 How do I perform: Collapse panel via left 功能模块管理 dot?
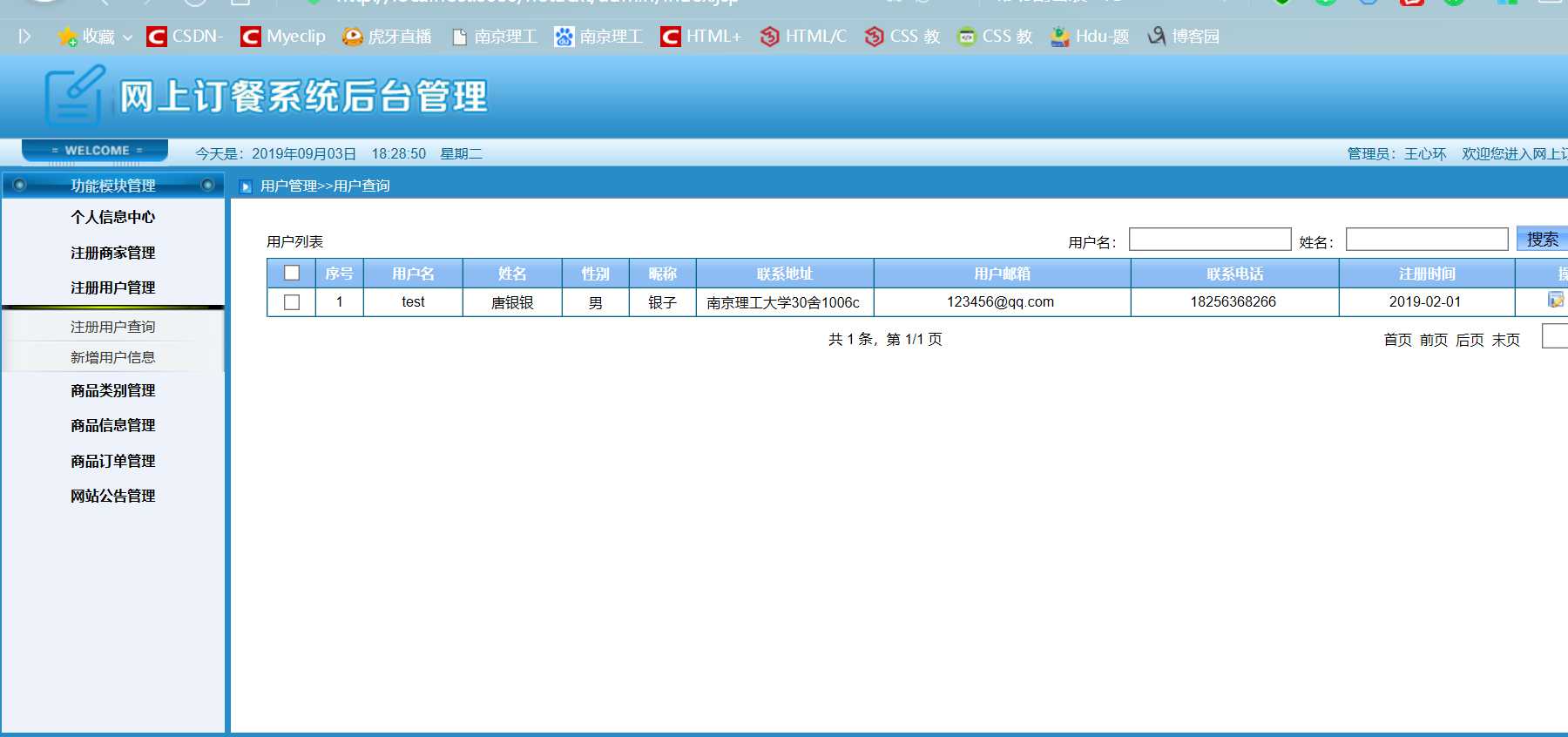[x=19, y=185]
